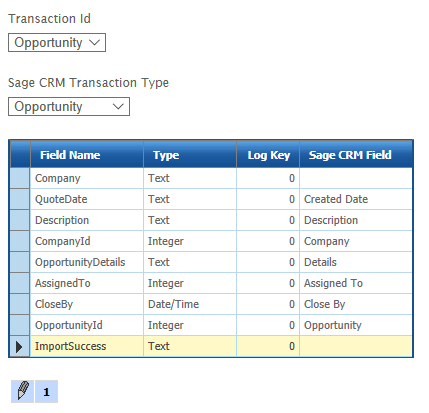Click the pencil edit icon

tap(22, 391)
